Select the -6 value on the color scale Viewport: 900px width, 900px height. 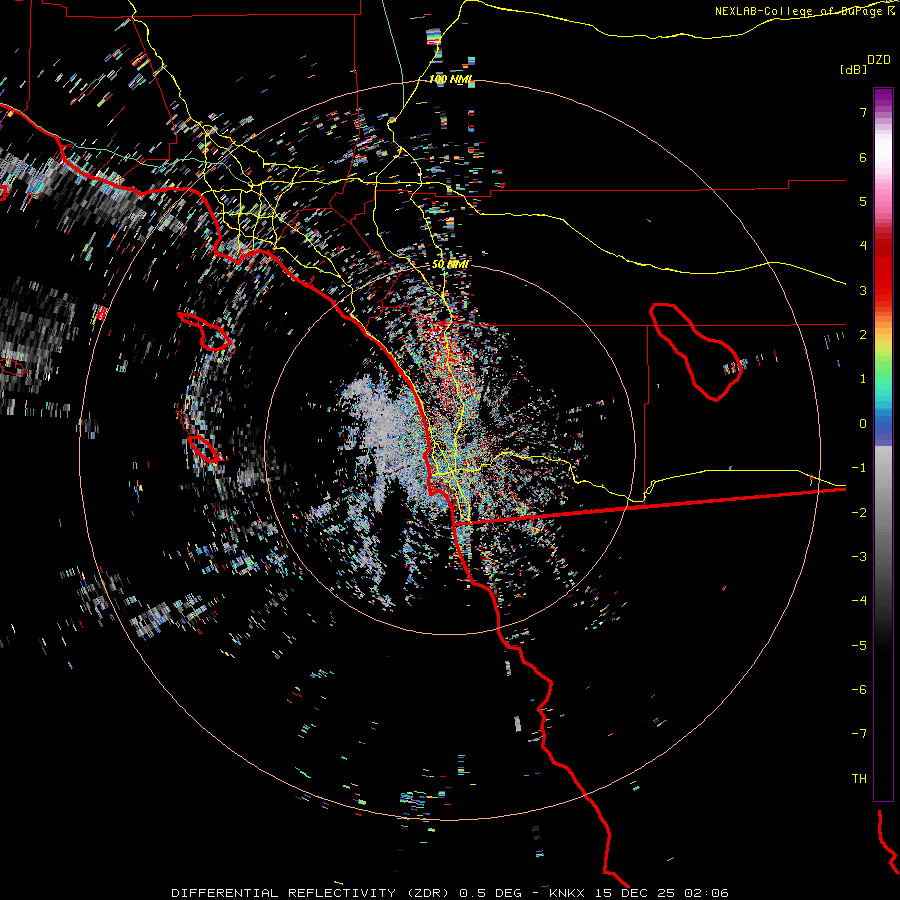click(x=859, y=690)
